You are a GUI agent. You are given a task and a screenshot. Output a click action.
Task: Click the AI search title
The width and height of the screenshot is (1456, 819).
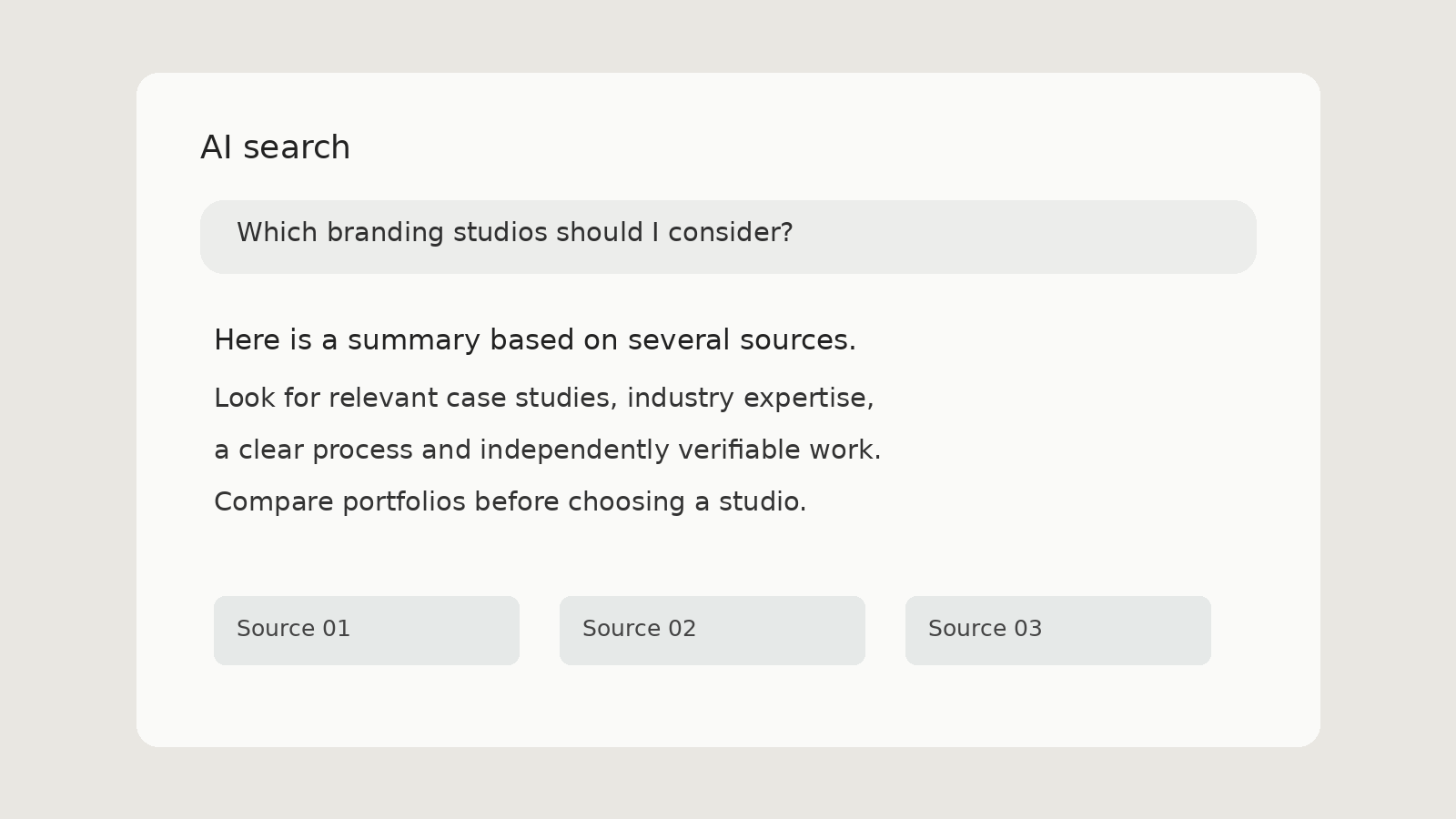tap(275, 147)
